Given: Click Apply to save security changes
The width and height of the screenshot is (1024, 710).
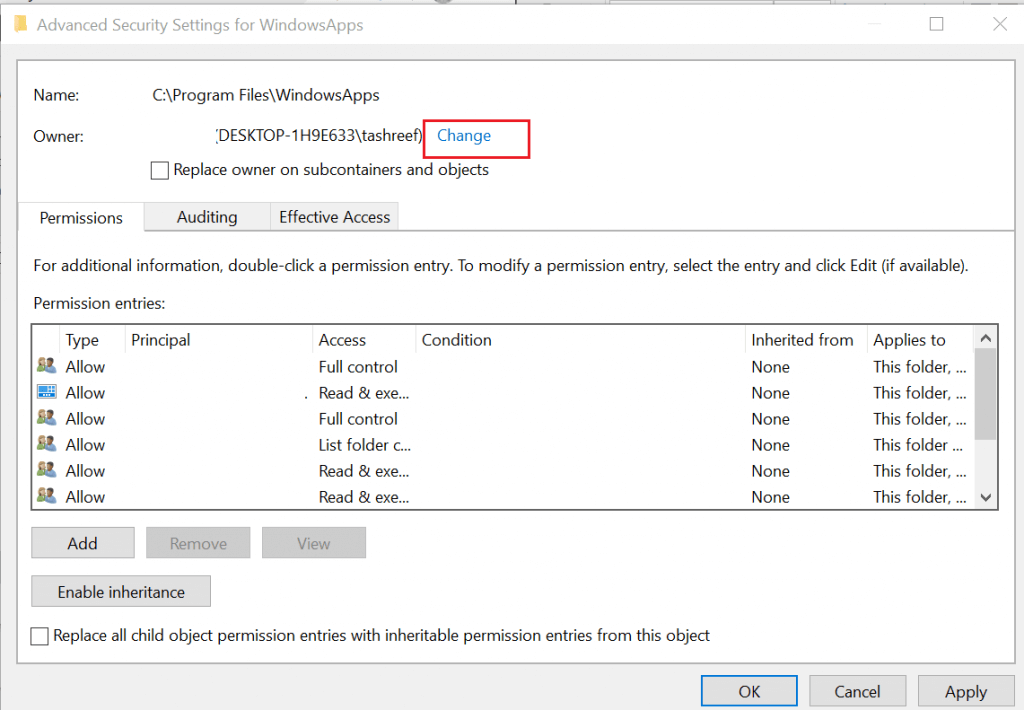Looking at the screenshot, I should (x=966, y=691).
